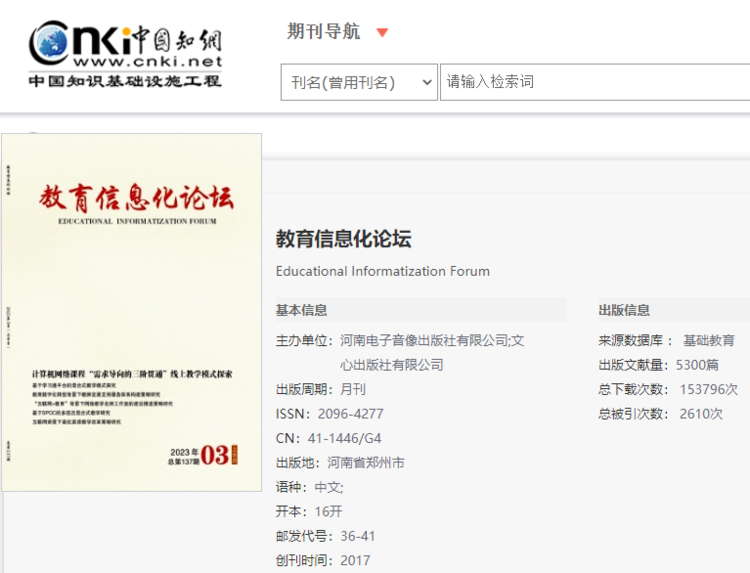The width and height of the screenshot is (750, 573).
Task: Select the 出版信息 section header
Action: [624, 310]
